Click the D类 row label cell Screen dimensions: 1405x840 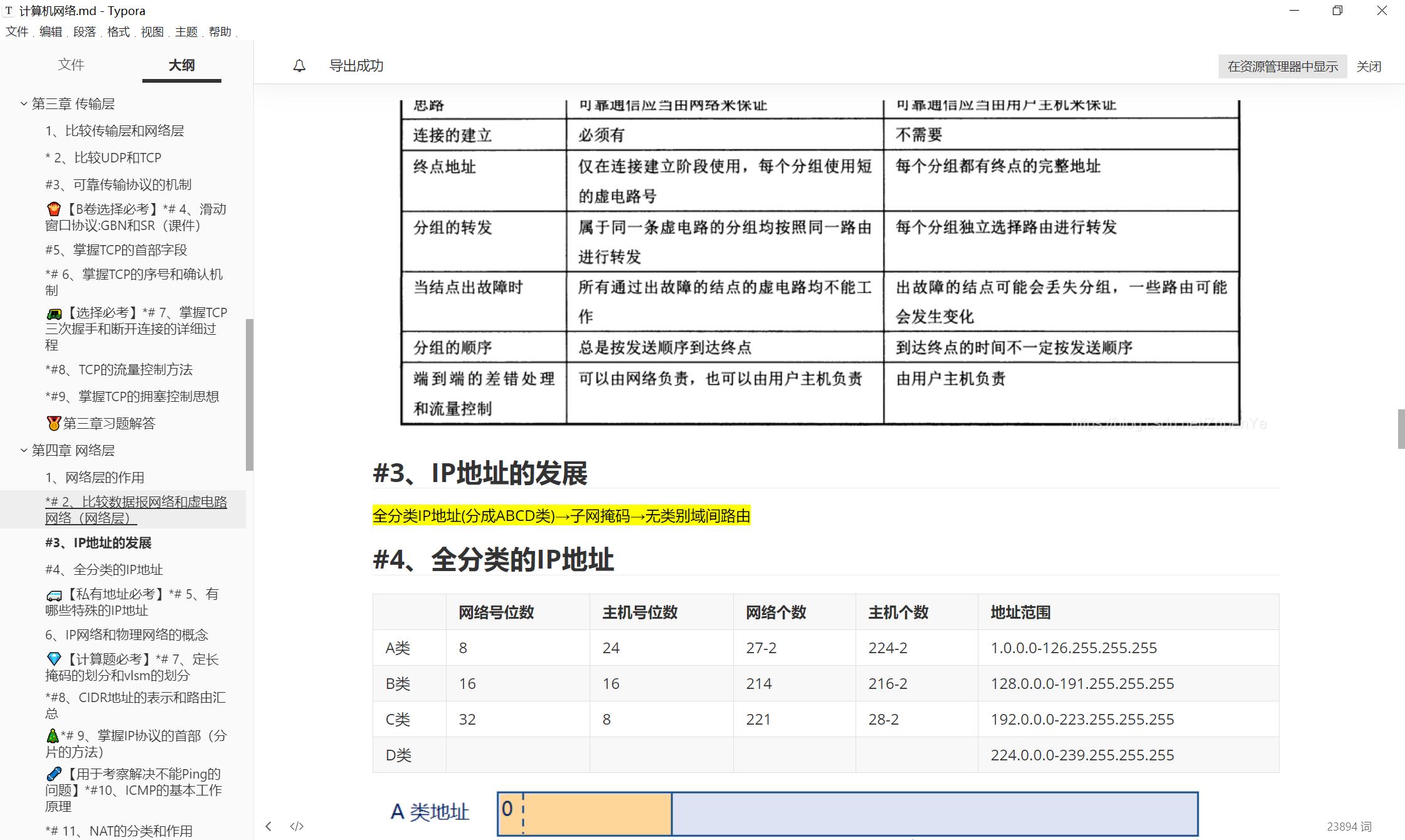[410, 755]
